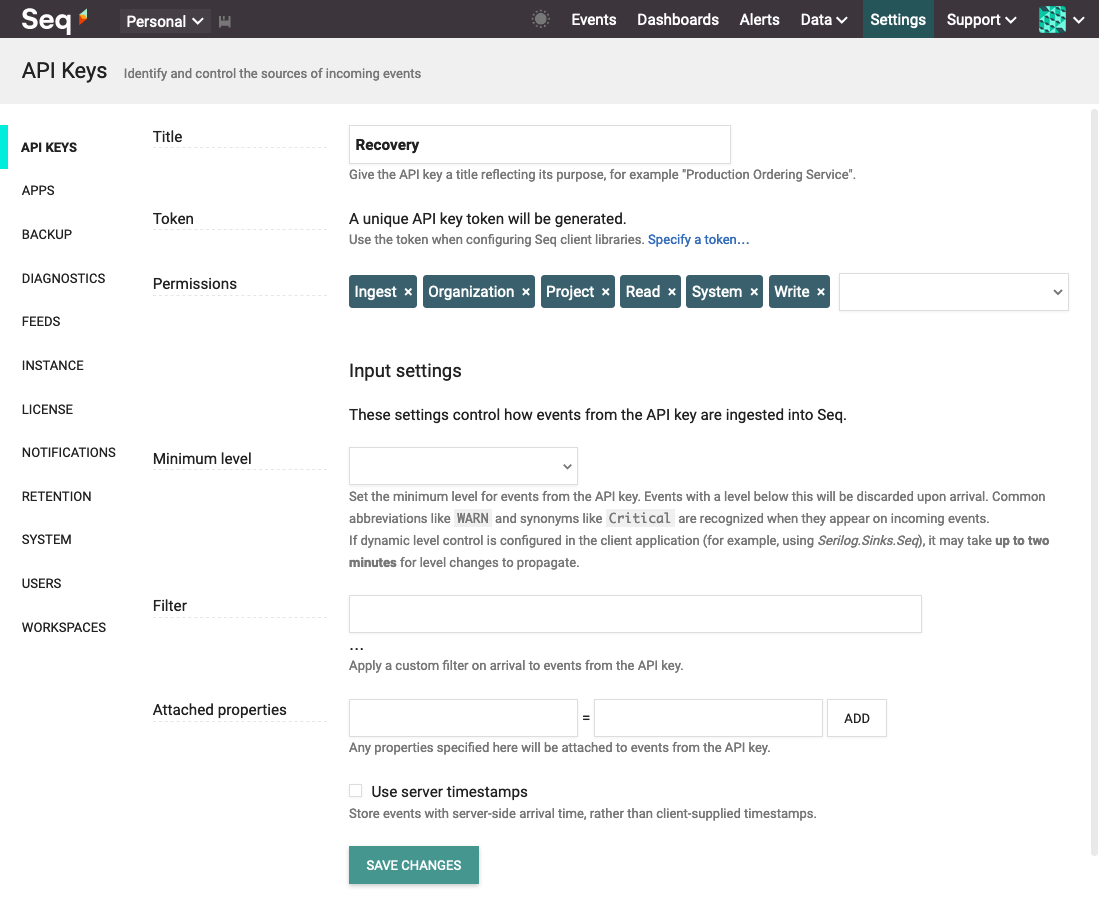This screenshot has width=1099, height=913.
Task: Open LICENSE settings section
Action: [x=47, y=409]
